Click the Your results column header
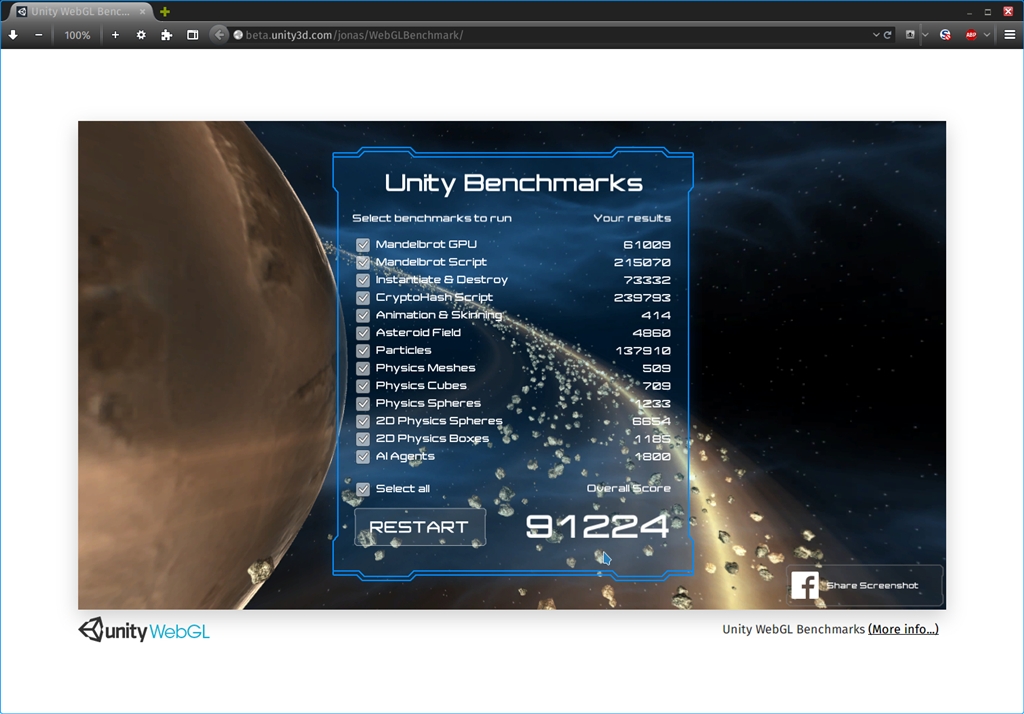 (x=632, y=218)
